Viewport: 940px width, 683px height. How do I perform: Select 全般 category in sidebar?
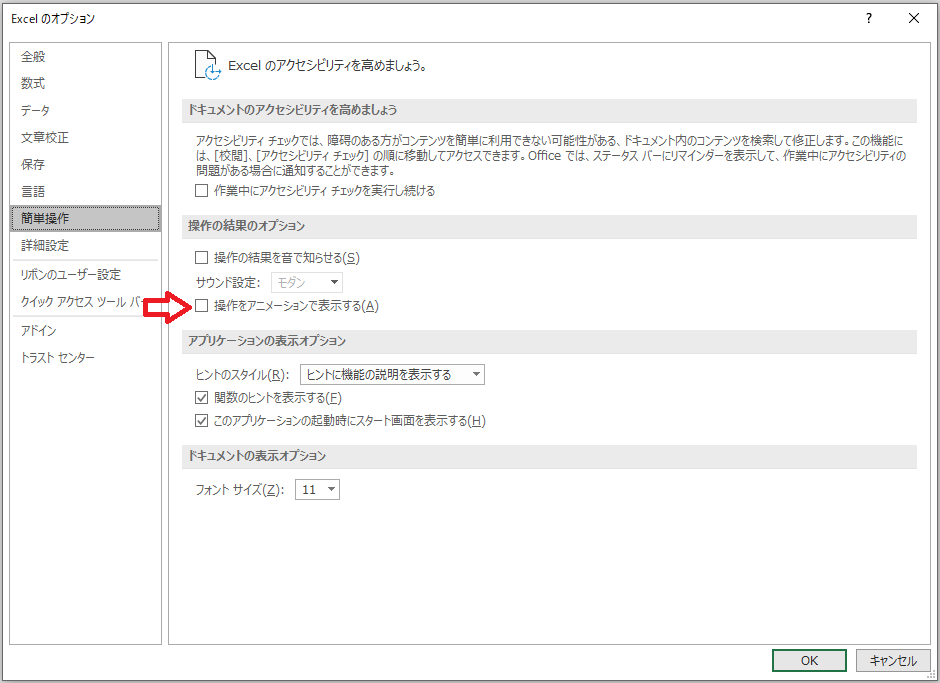point(86,57)
